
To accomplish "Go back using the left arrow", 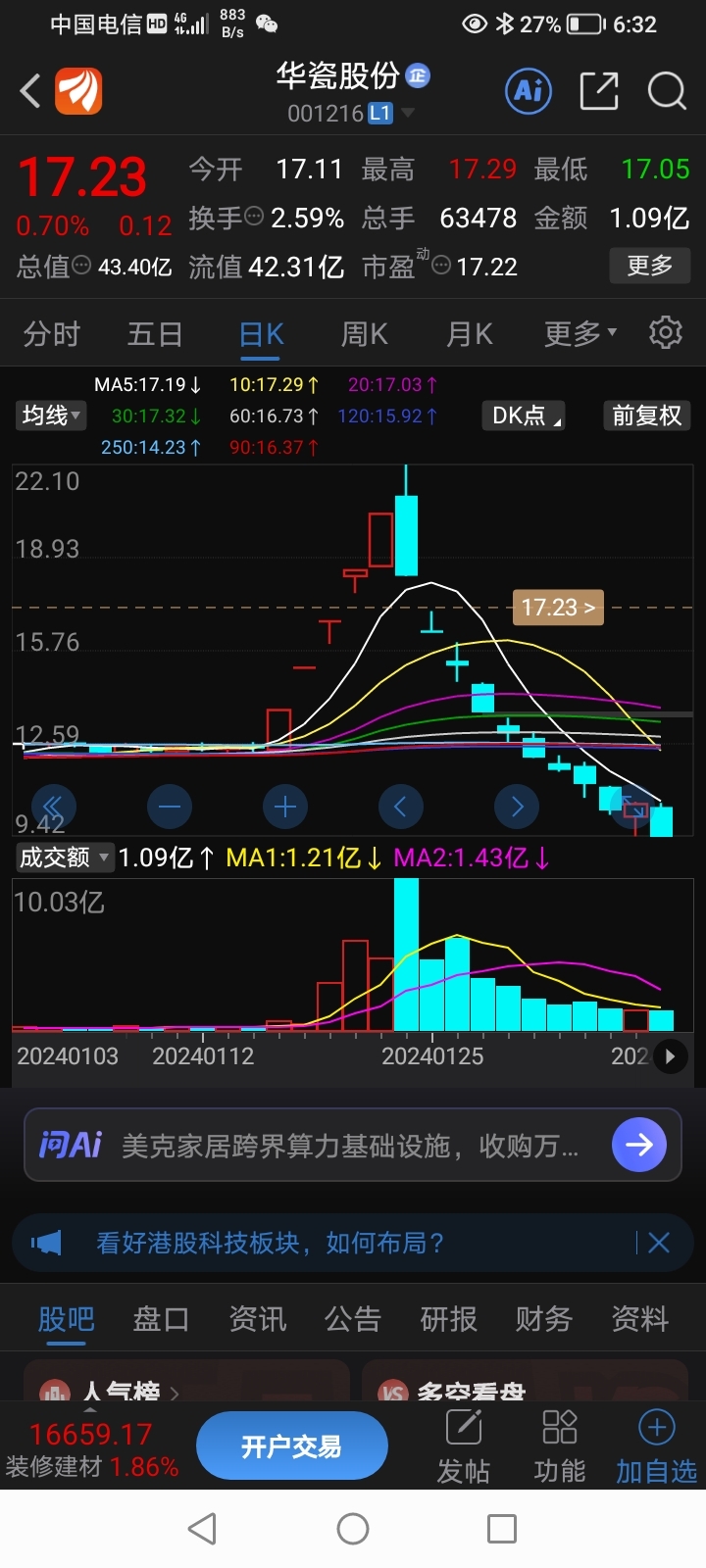I will (29, 91).
